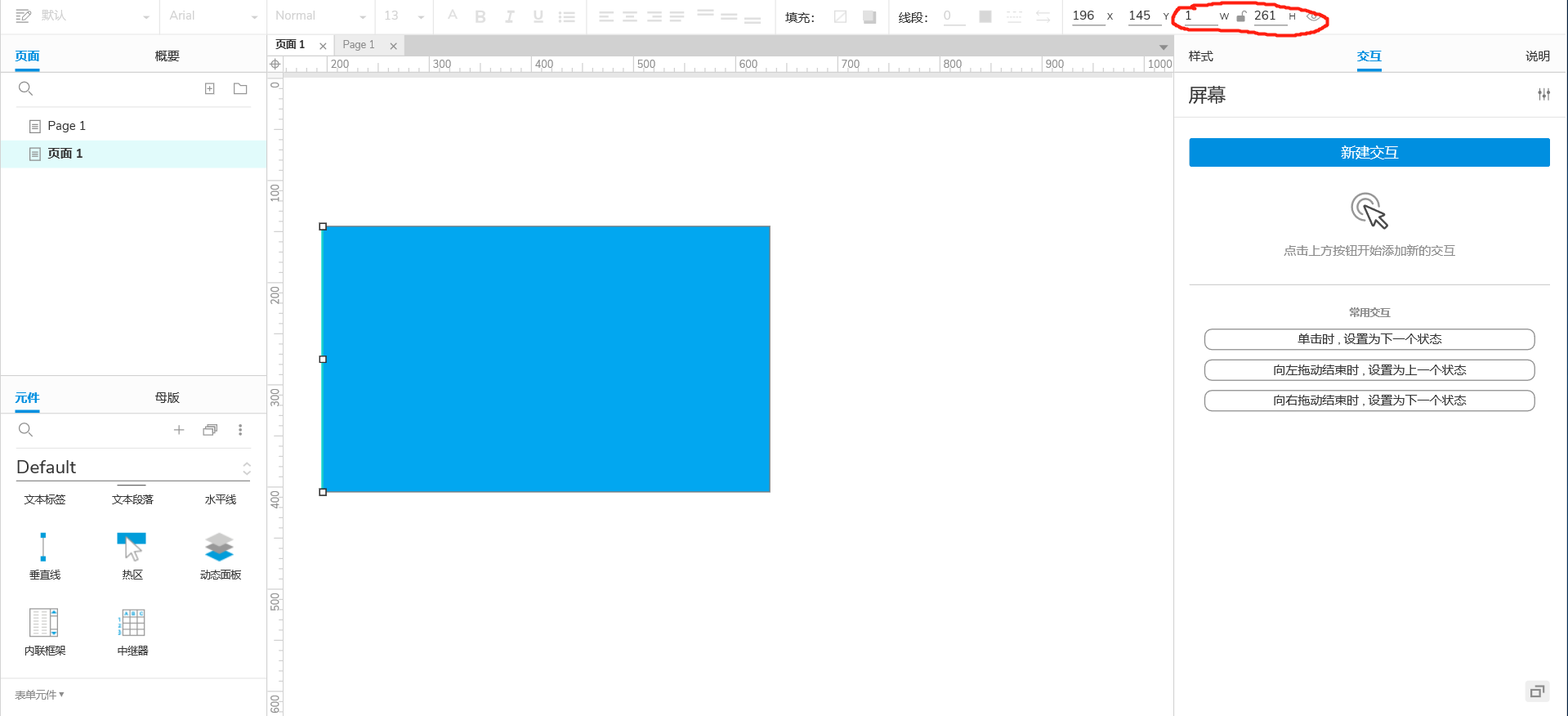Align text to middle vertically
Viewport: 1568px width, 716px height.
[x=729, y=16]
